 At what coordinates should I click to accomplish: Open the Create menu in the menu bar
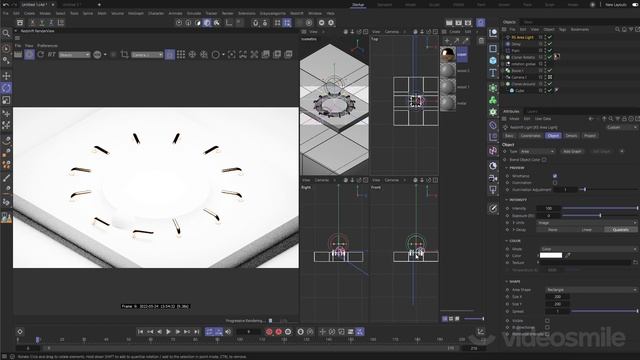29,13
